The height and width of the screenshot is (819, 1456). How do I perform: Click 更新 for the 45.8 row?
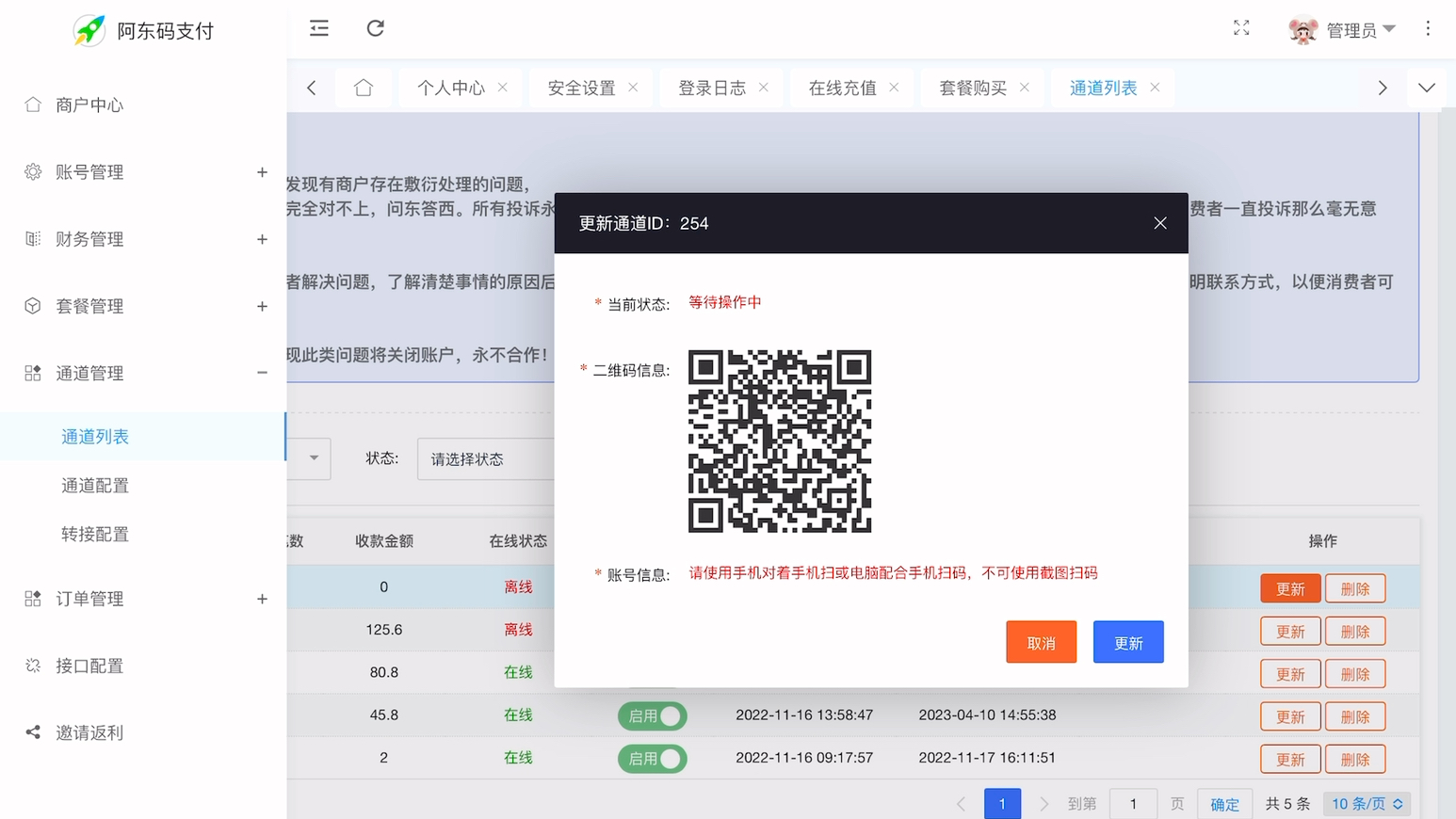click(1290, 716)
